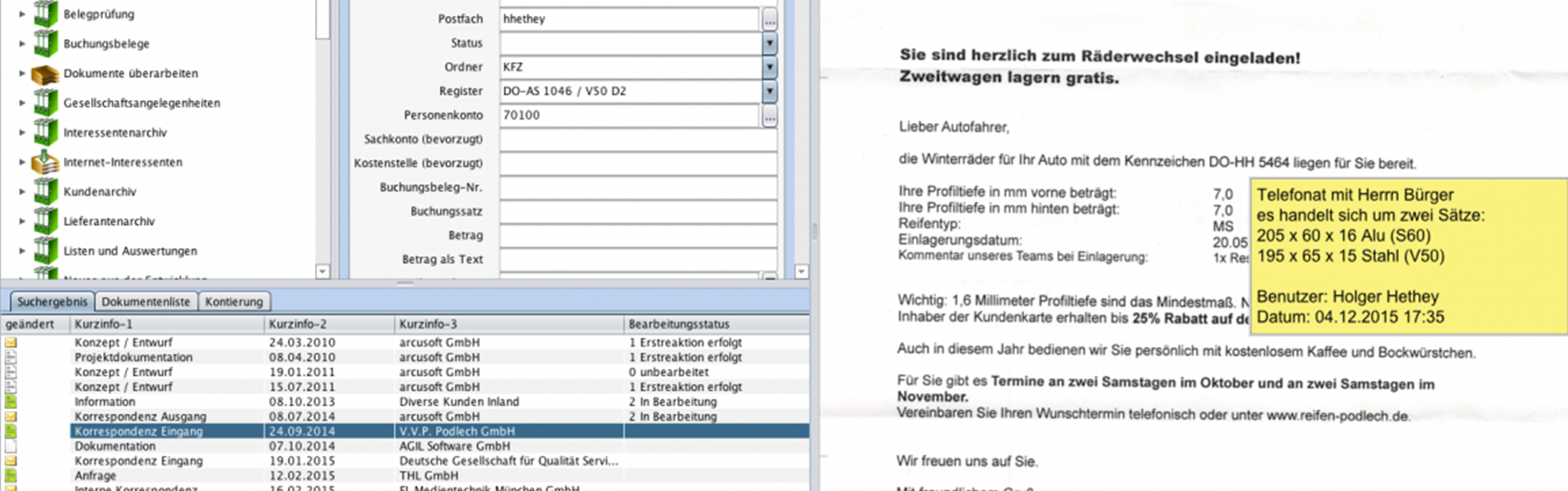Sort by Bearbeitungsstatus column header
1568x491 pixels.
(679, 324)
